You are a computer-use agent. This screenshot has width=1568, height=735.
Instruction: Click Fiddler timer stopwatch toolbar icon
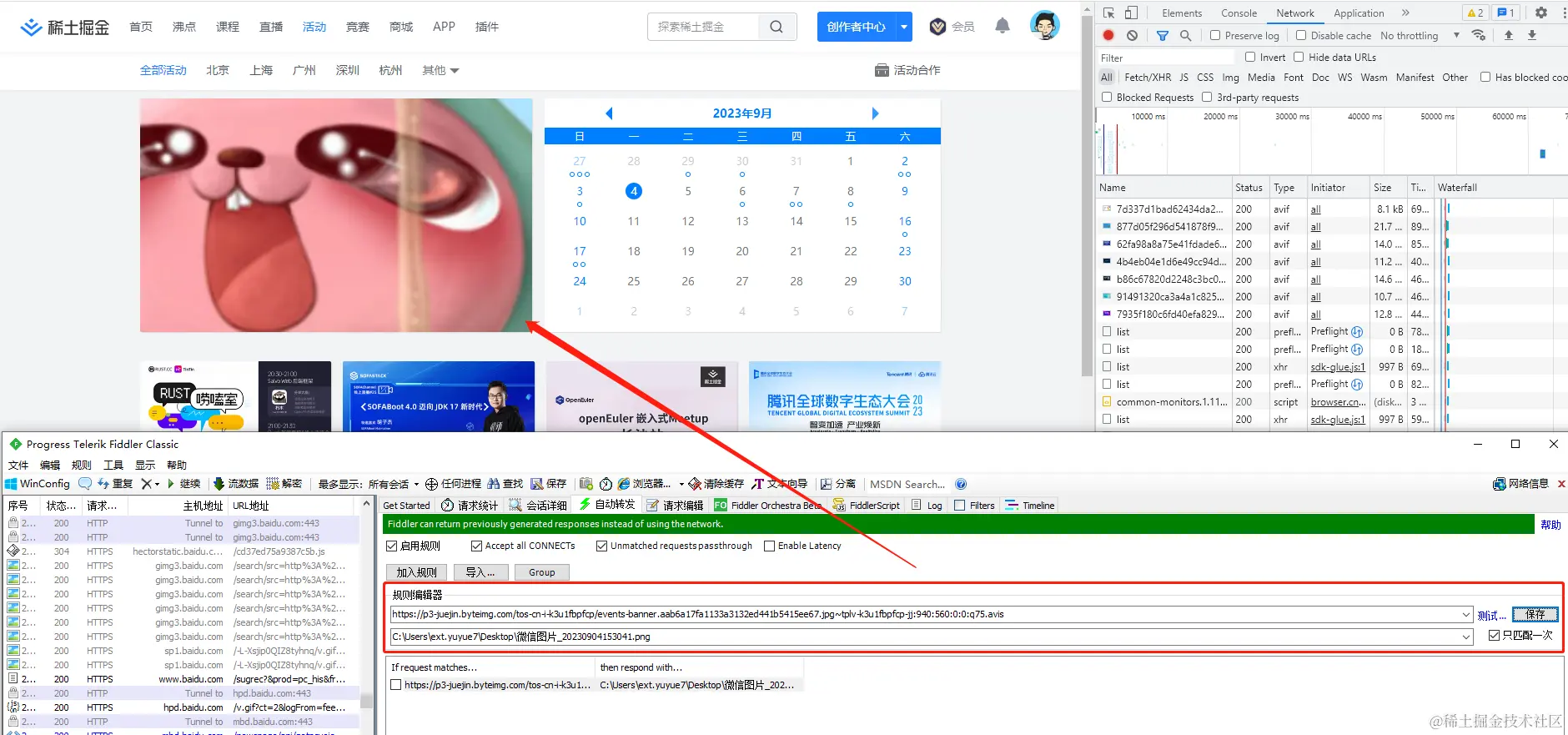[x=606, y=484]
